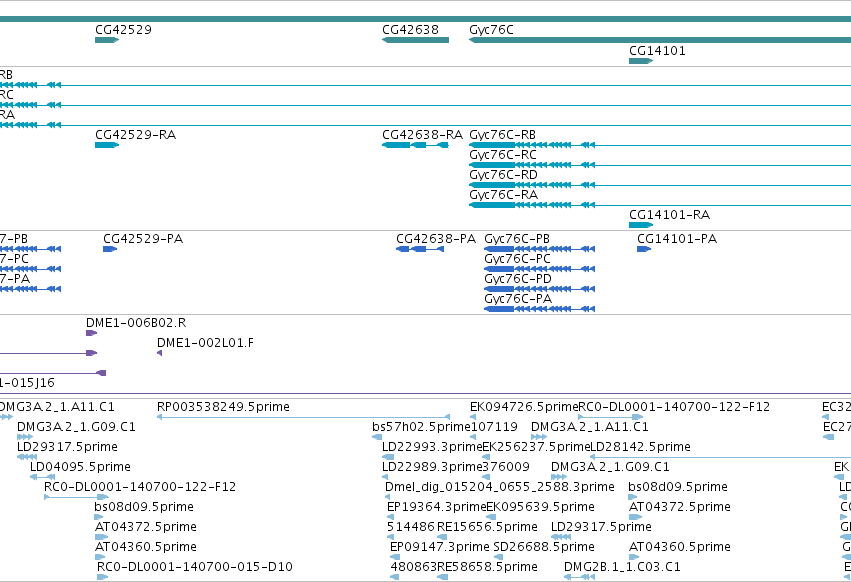Select the RC0-DL0001-140700-015-D10 EST label

195,568
